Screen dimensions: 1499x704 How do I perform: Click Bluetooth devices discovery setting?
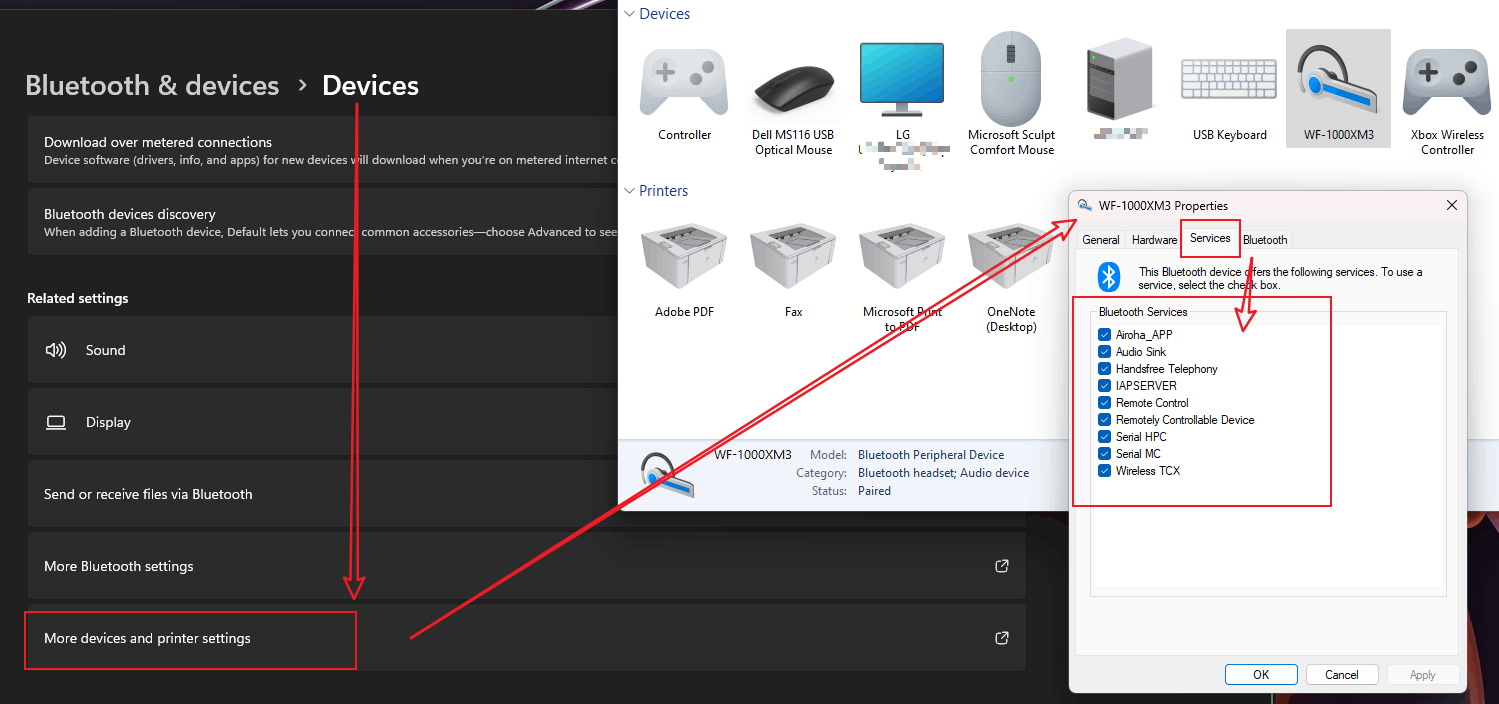[x=323, y=221]
